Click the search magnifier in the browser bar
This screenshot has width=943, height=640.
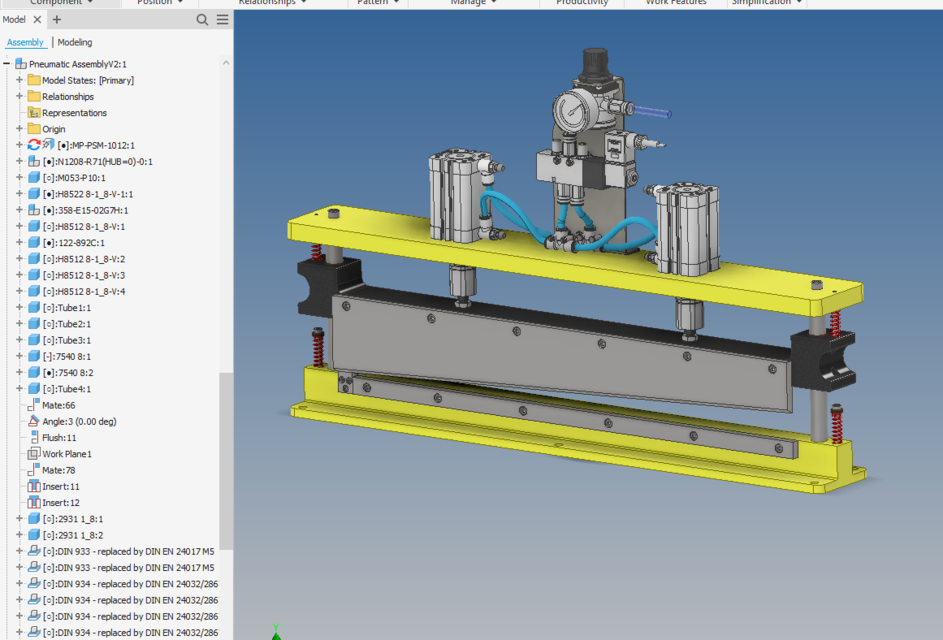(201, 19)
